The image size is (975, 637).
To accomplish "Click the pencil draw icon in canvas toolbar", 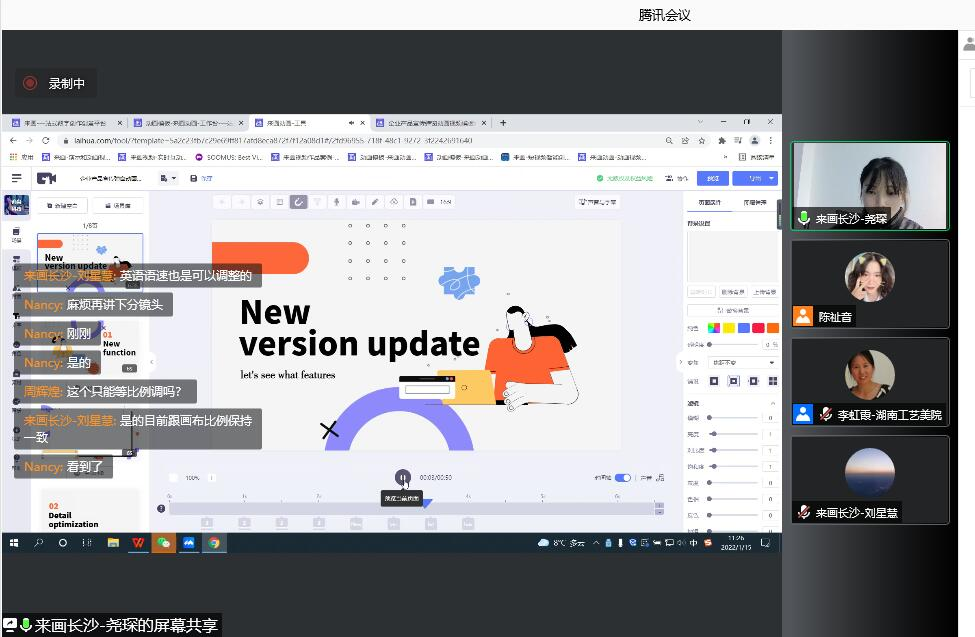I will 375,202.
